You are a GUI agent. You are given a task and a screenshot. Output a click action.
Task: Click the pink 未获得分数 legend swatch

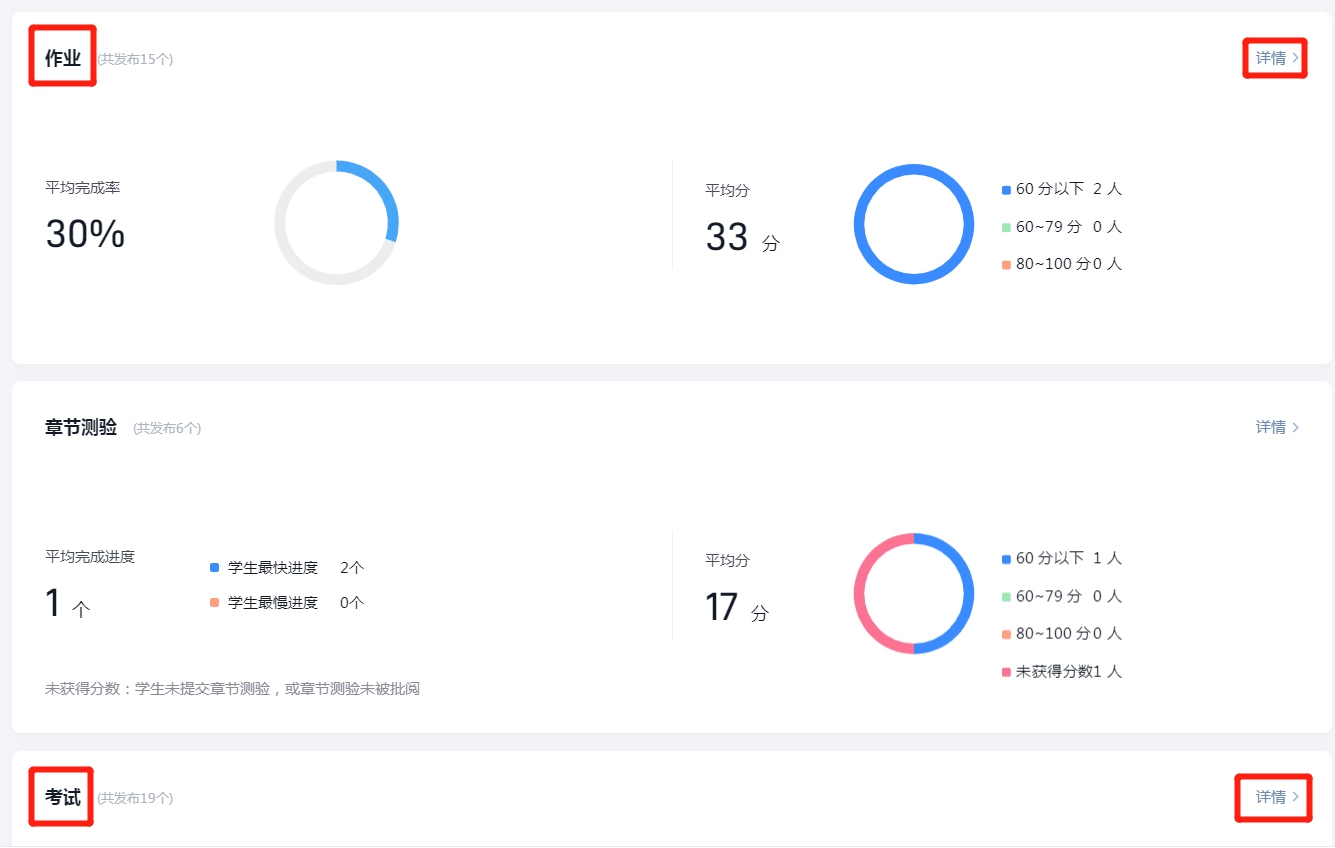1006,672
